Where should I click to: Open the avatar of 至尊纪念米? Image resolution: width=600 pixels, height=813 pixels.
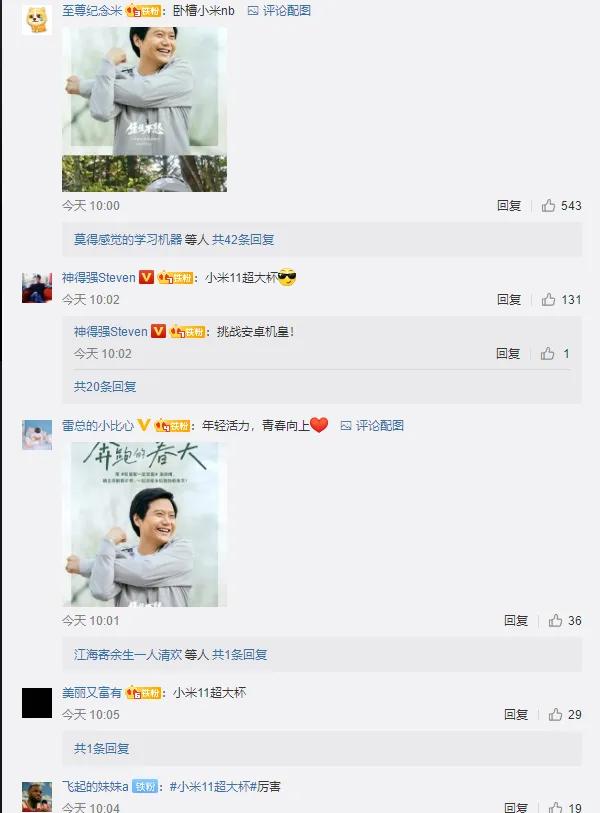37,20
